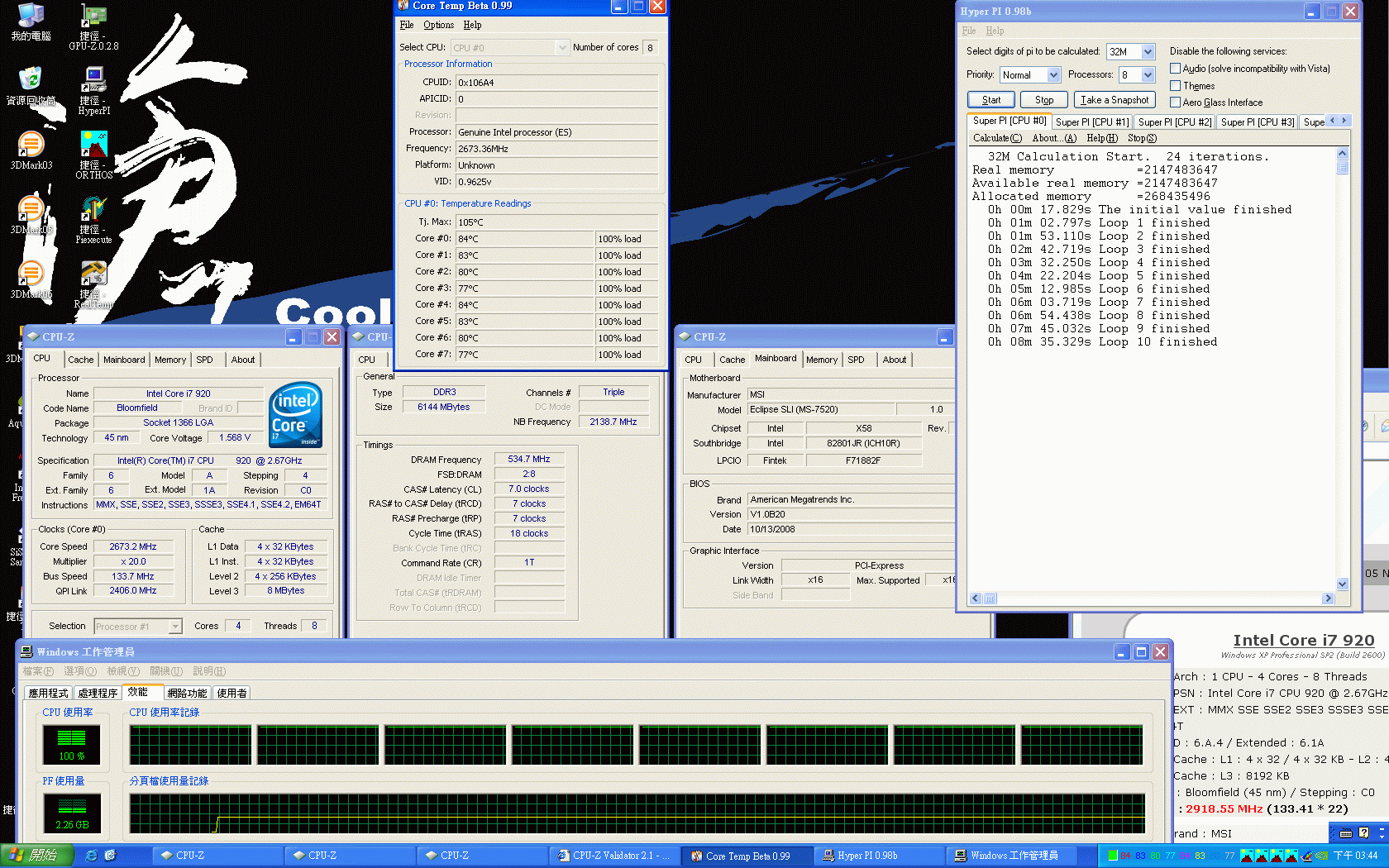Viewport: 1389px width, 868px height.
Task: Enable the Themes checkbox in Hyper PI
Action: click(1175, 86)
